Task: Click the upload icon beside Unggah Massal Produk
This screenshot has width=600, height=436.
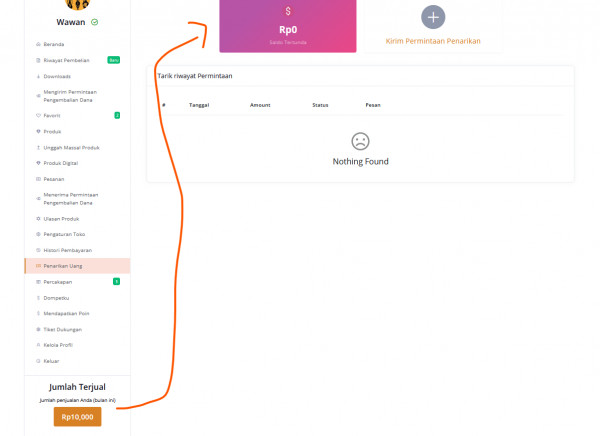Action: coord(38,148)
